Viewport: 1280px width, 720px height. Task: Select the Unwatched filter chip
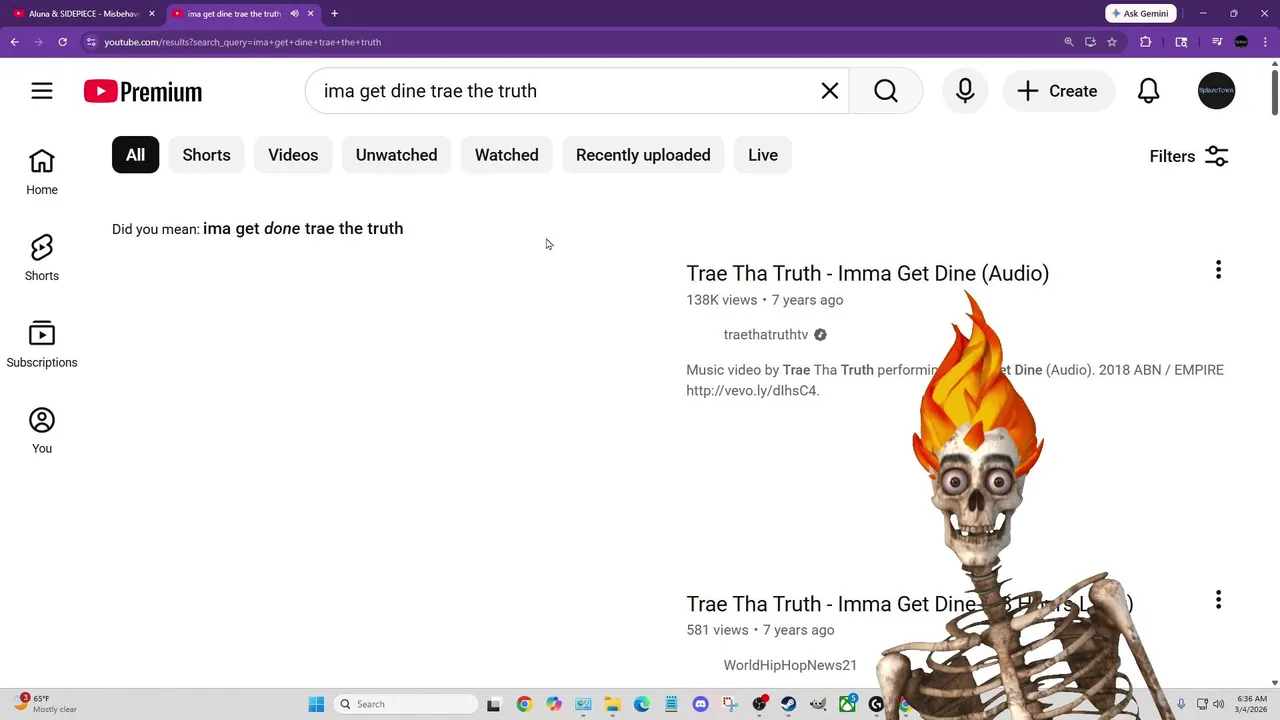(x=396, y=155)
